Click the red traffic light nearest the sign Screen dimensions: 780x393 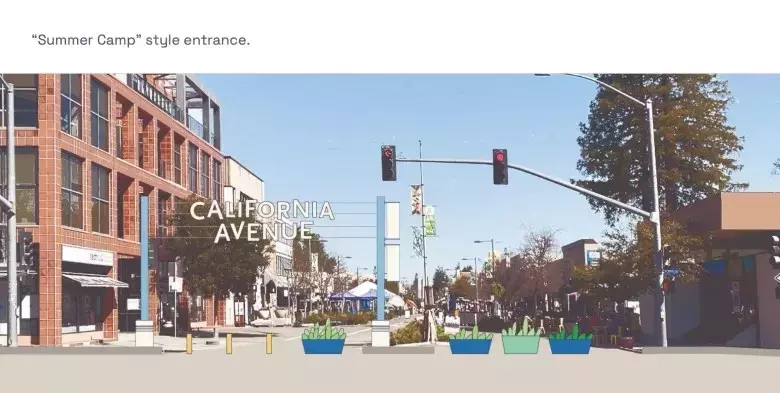[x=389, y=163]
